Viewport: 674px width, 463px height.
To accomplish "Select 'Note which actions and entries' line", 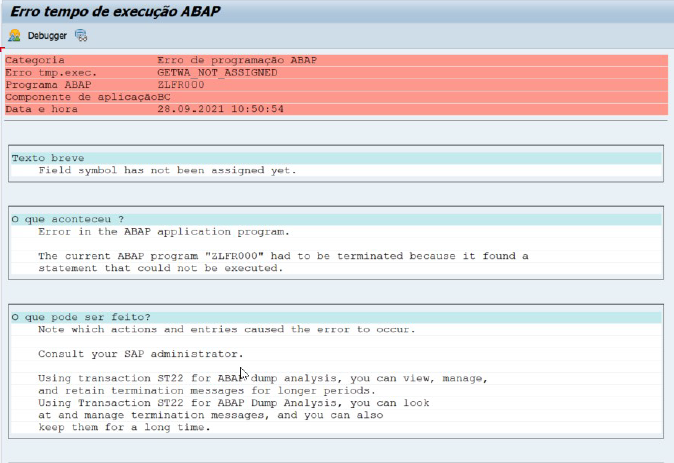I will (x=227, y=329).
